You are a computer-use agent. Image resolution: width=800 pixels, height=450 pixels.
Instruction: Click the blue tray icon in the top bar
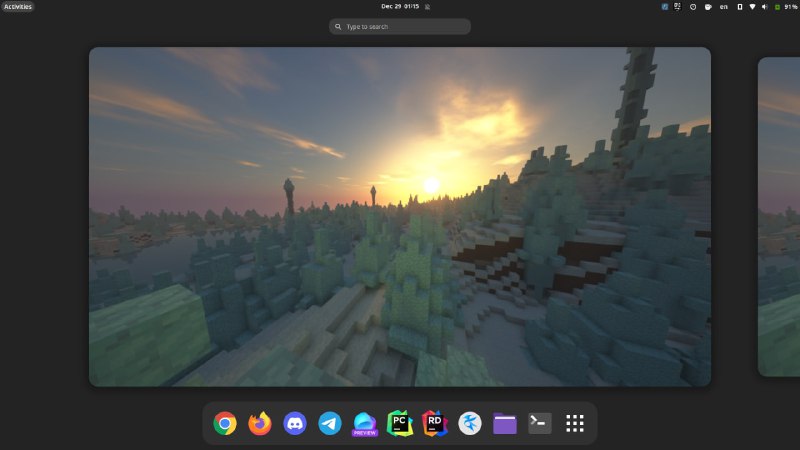pos(664,7)
